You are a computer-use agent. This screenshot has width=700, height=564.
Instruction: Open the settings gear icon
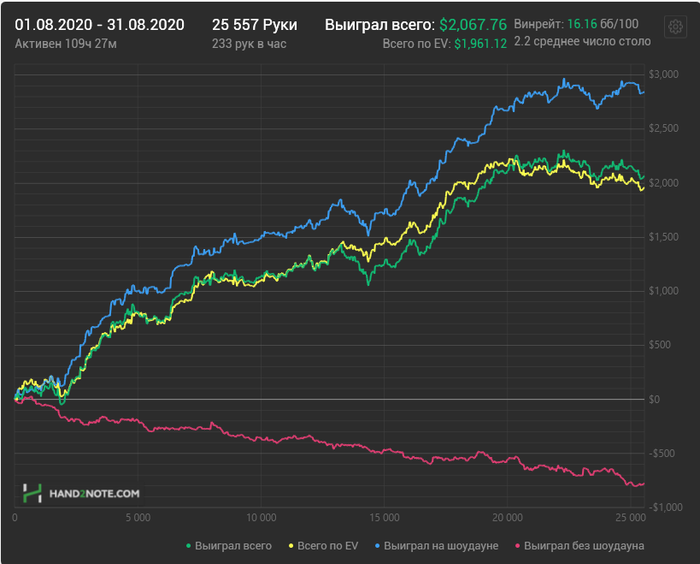point(675,27)
